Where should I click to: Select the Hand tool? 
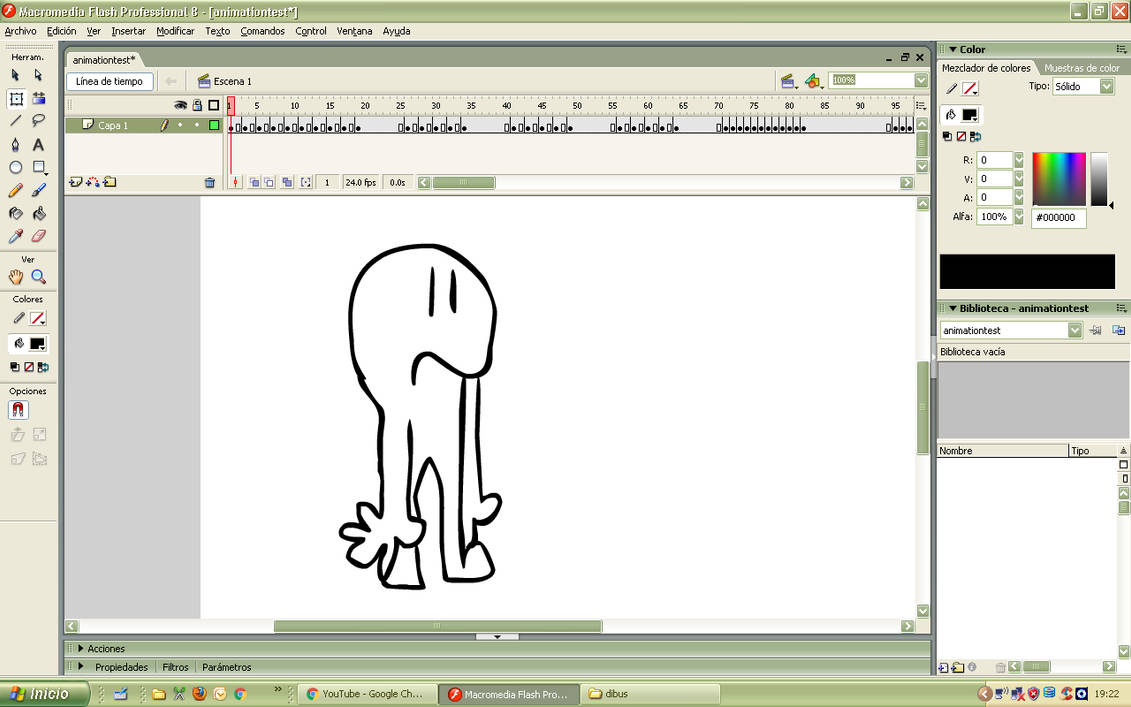[16, 276]
